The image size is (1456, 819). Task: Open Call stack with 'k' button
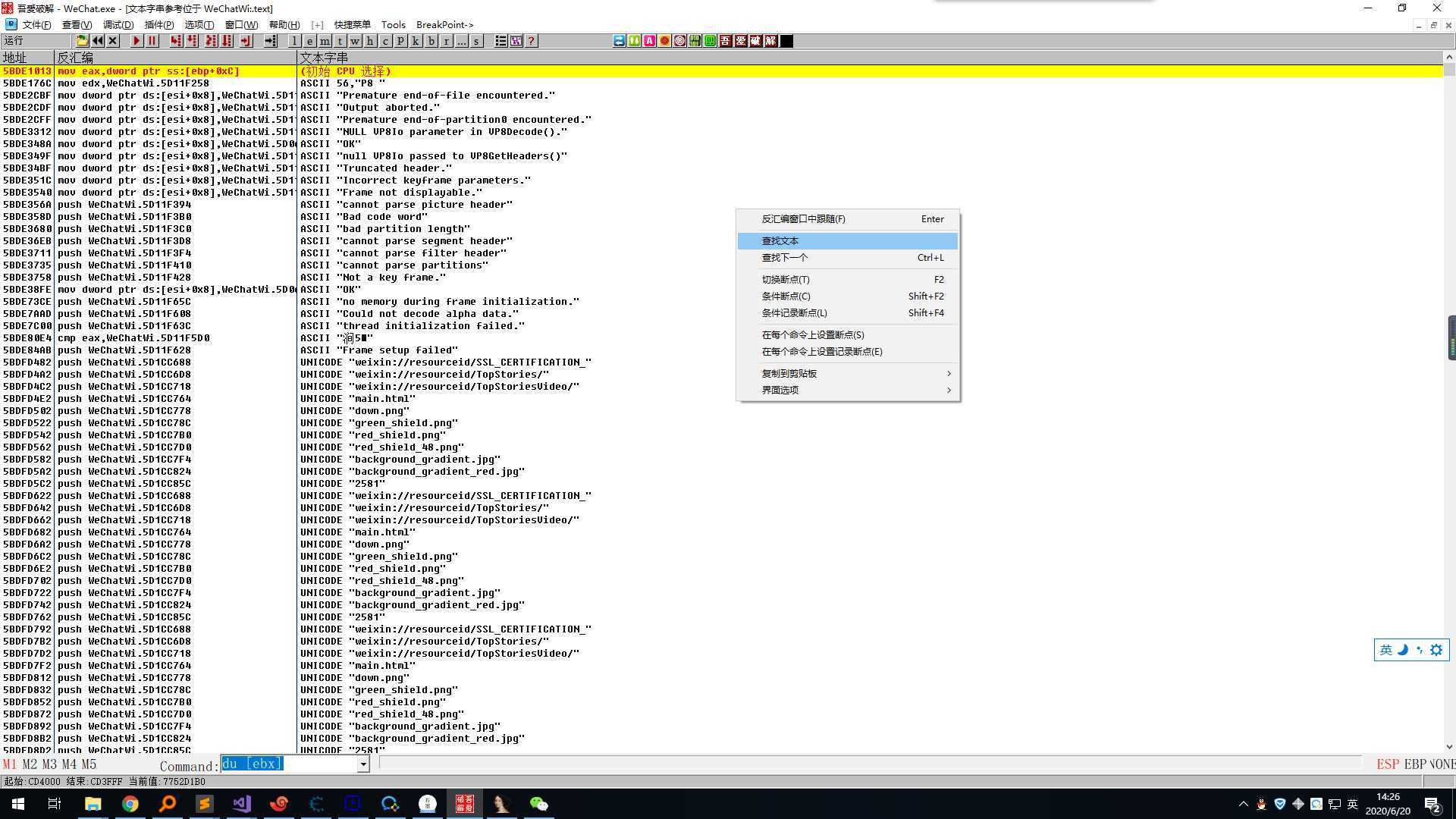coord(416,41)
